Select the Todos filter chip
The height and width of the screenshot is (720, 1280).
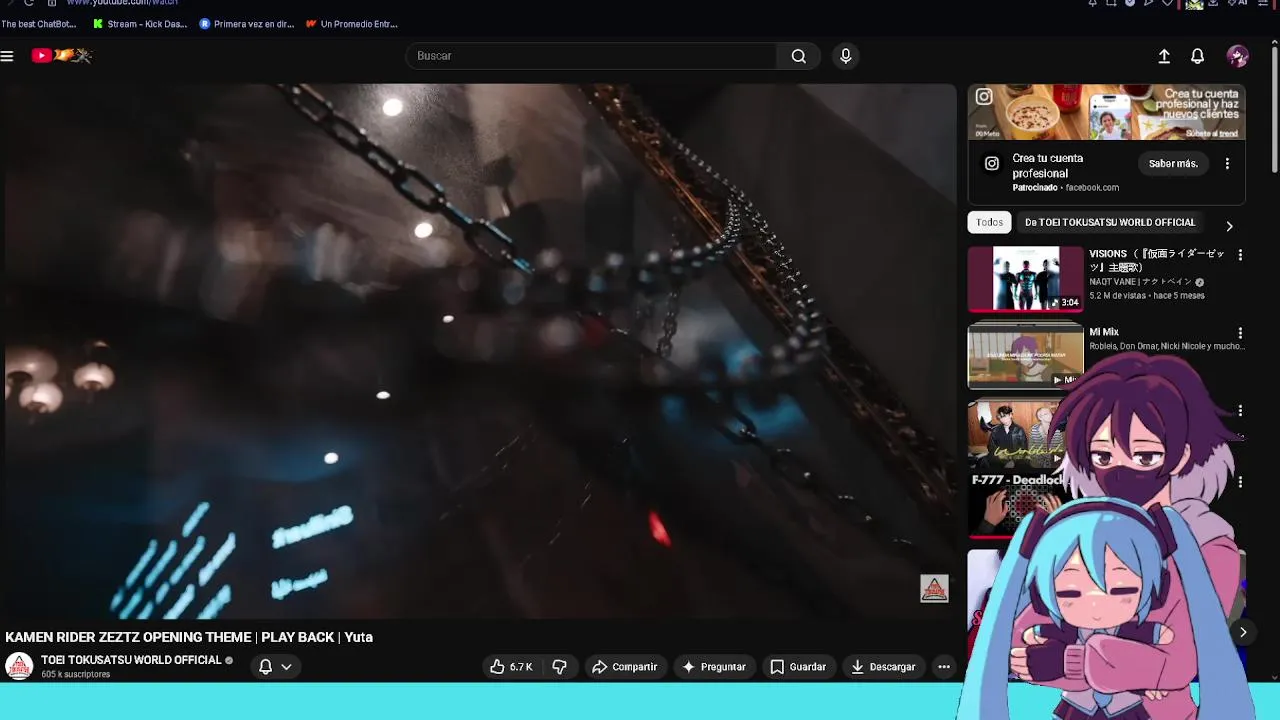989,222
